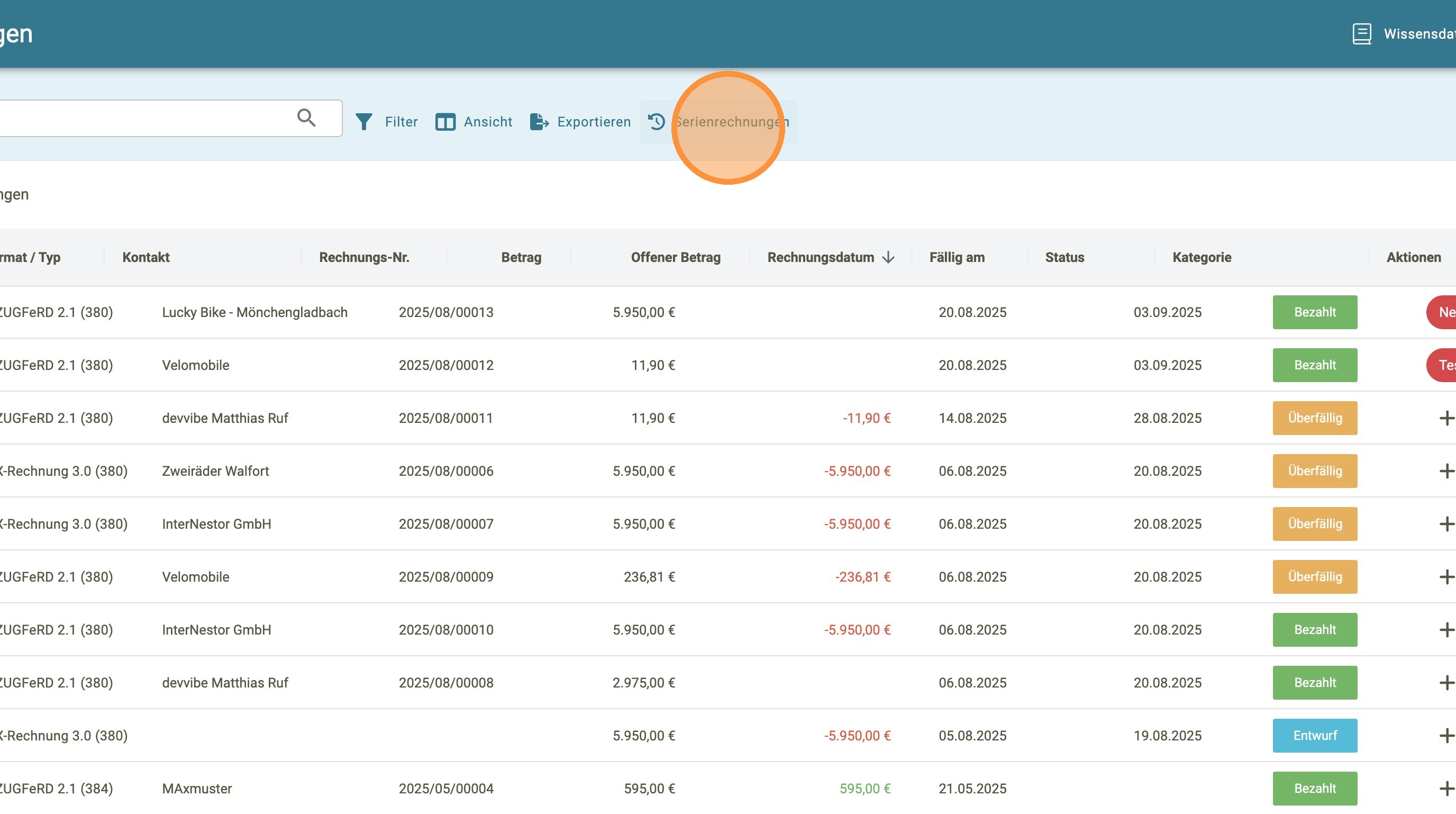Screen dimensions: 1456x814
Task: Sort by Kontakt column header
Action: [146, 258]
